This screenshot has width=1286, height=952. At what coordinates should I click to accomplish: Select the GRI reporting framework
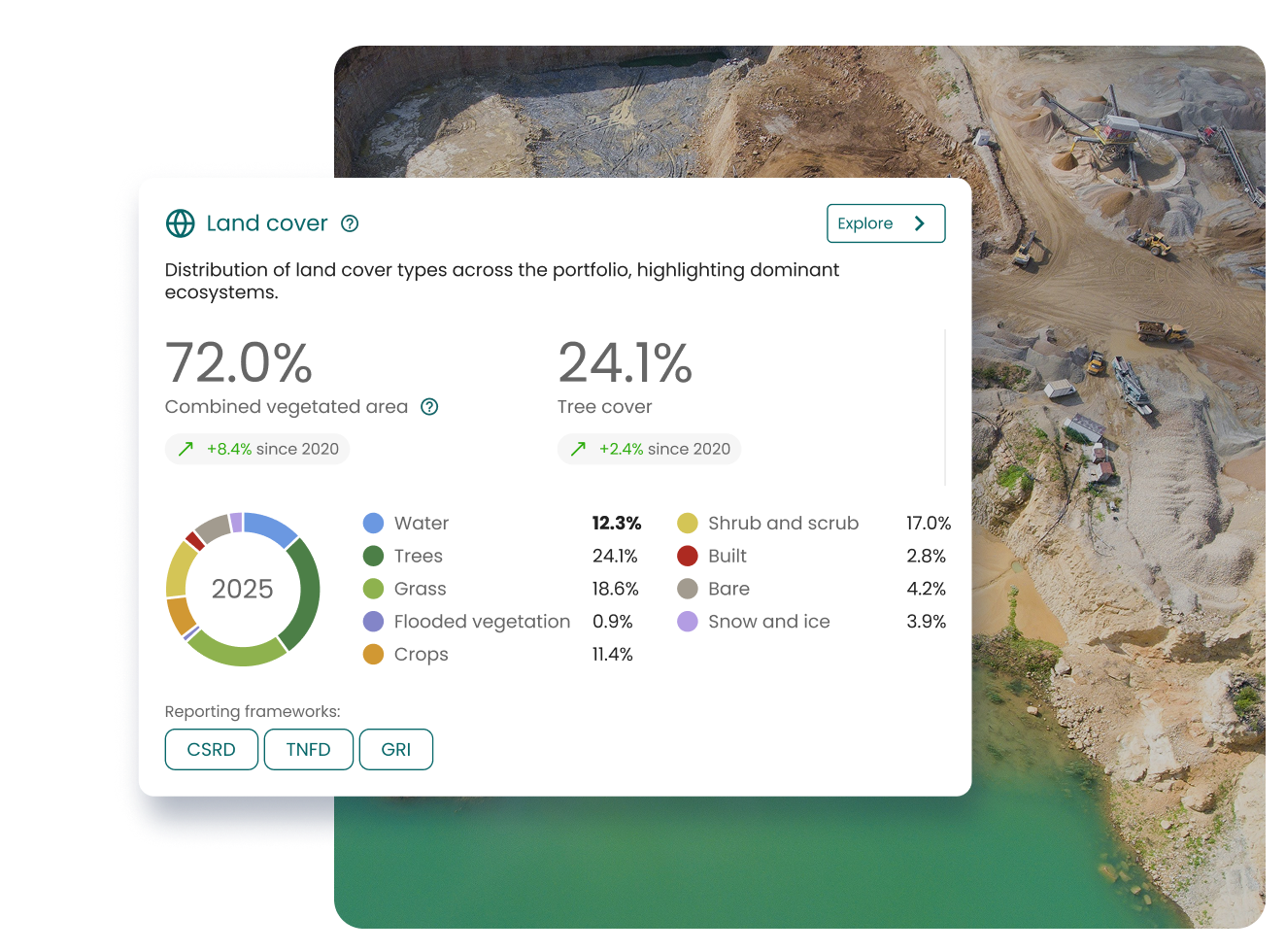396,750
